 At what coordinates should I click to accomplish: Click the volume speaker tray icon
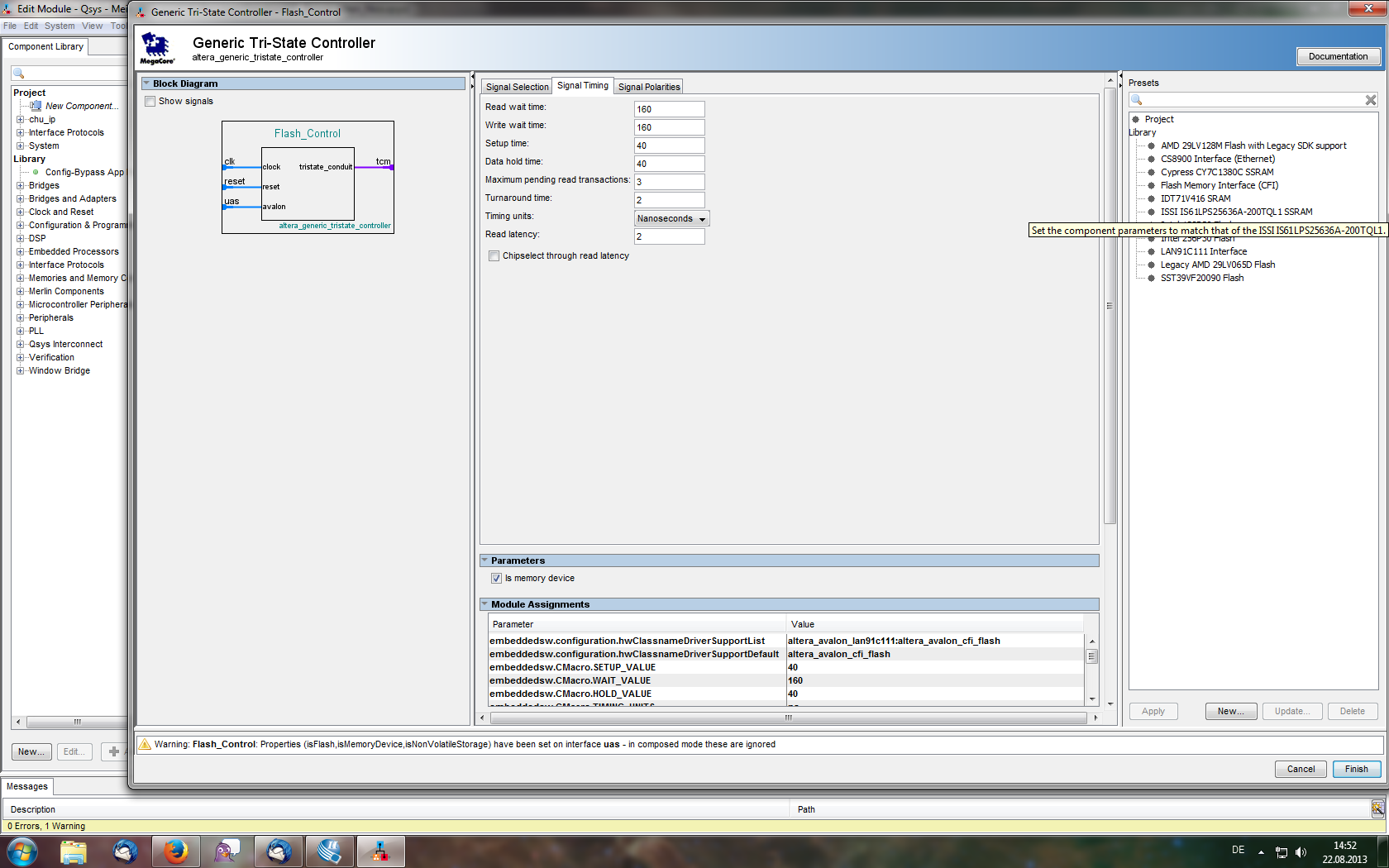(1301, 851)
